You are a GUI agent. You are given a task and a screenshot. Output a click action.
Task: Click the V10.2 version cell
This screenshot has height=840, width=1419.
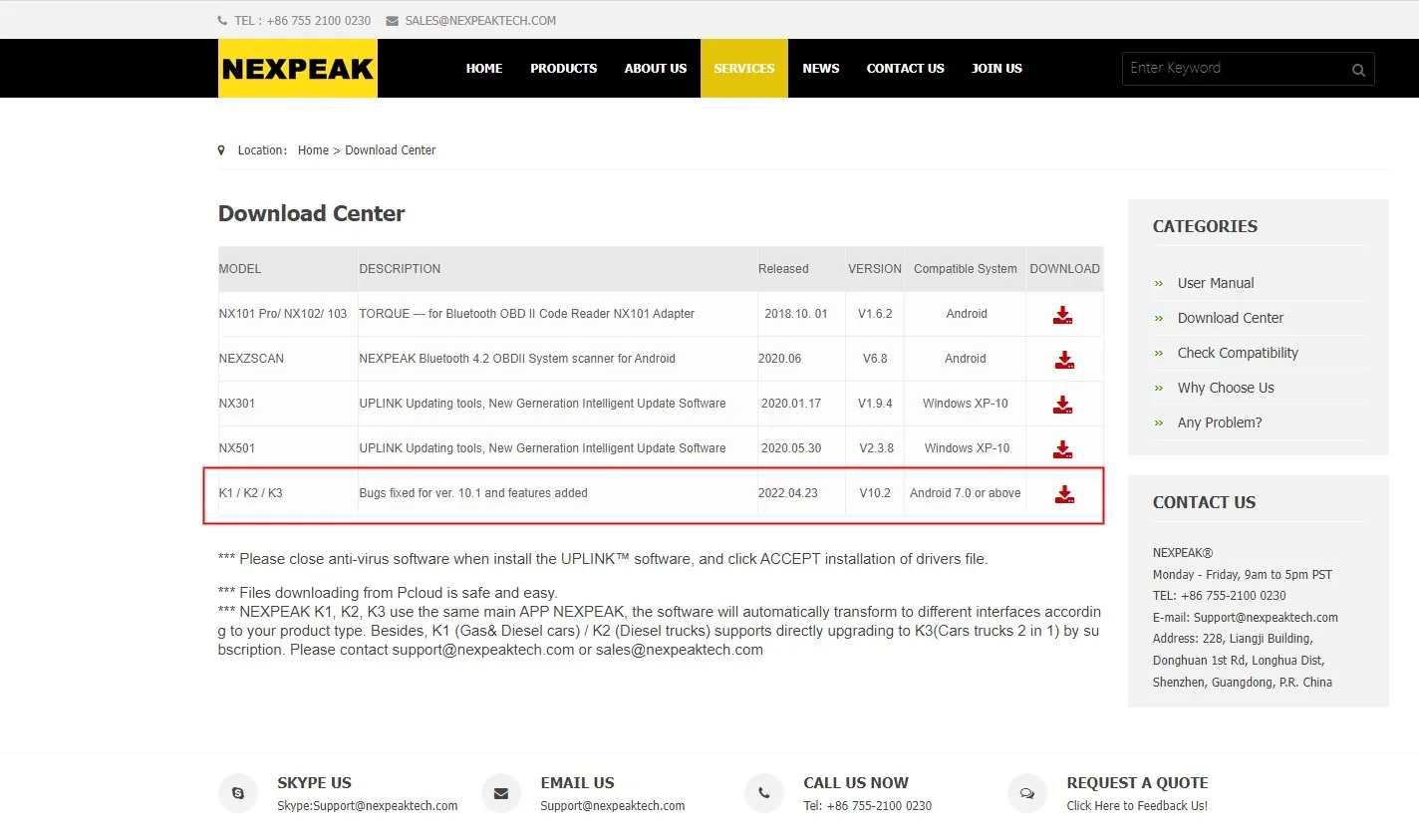point(875,493)
